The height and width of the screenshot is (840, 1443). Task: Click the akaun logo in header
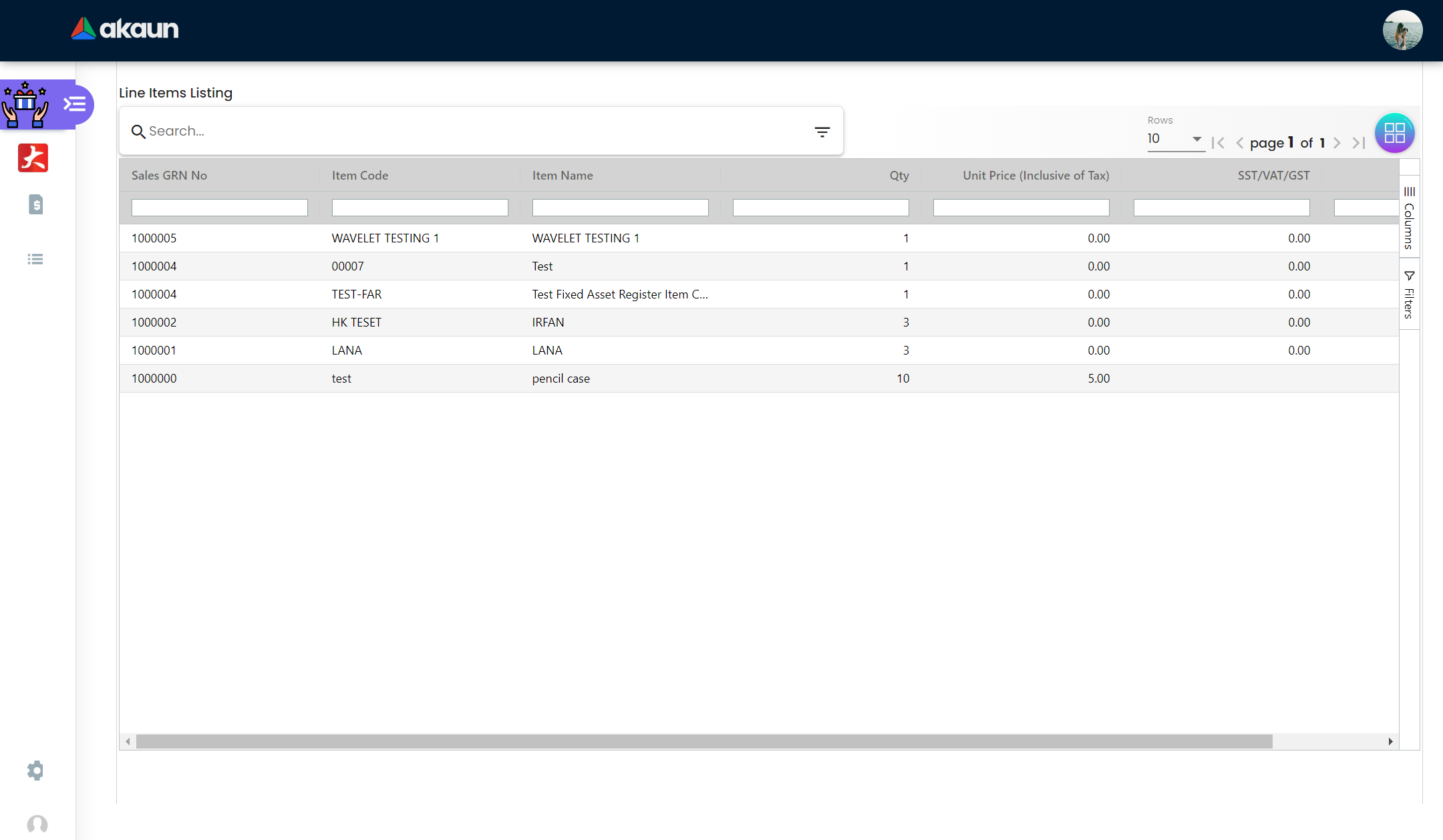[125, 29]
